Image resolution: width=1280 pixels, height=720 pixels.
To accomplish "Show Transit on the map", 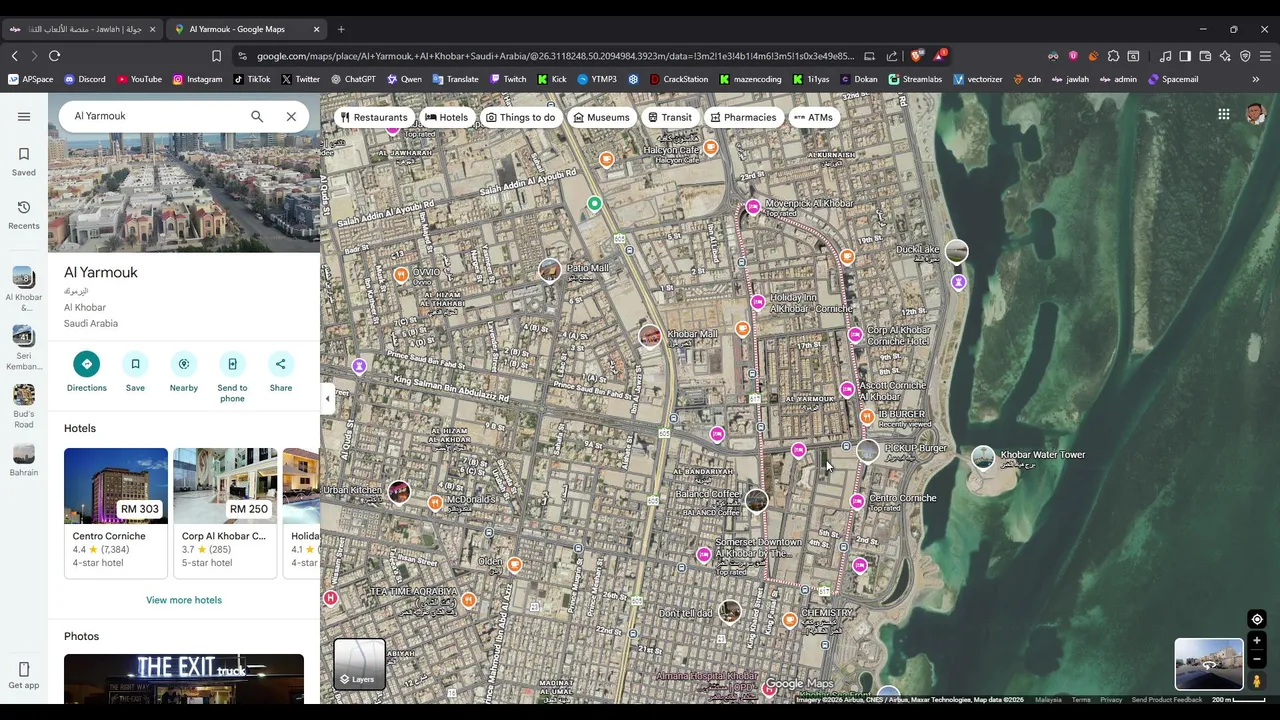I will click(x=669, y=117).
